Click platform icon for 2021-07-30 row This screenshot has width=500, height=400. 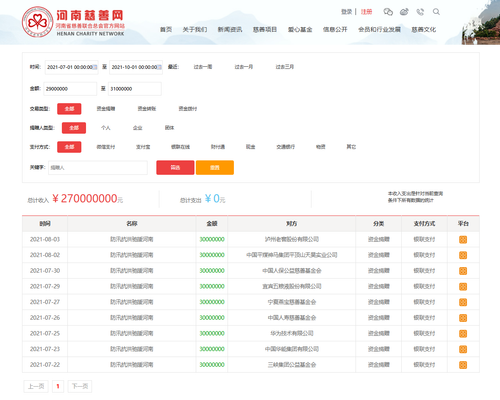pos(463,271)
